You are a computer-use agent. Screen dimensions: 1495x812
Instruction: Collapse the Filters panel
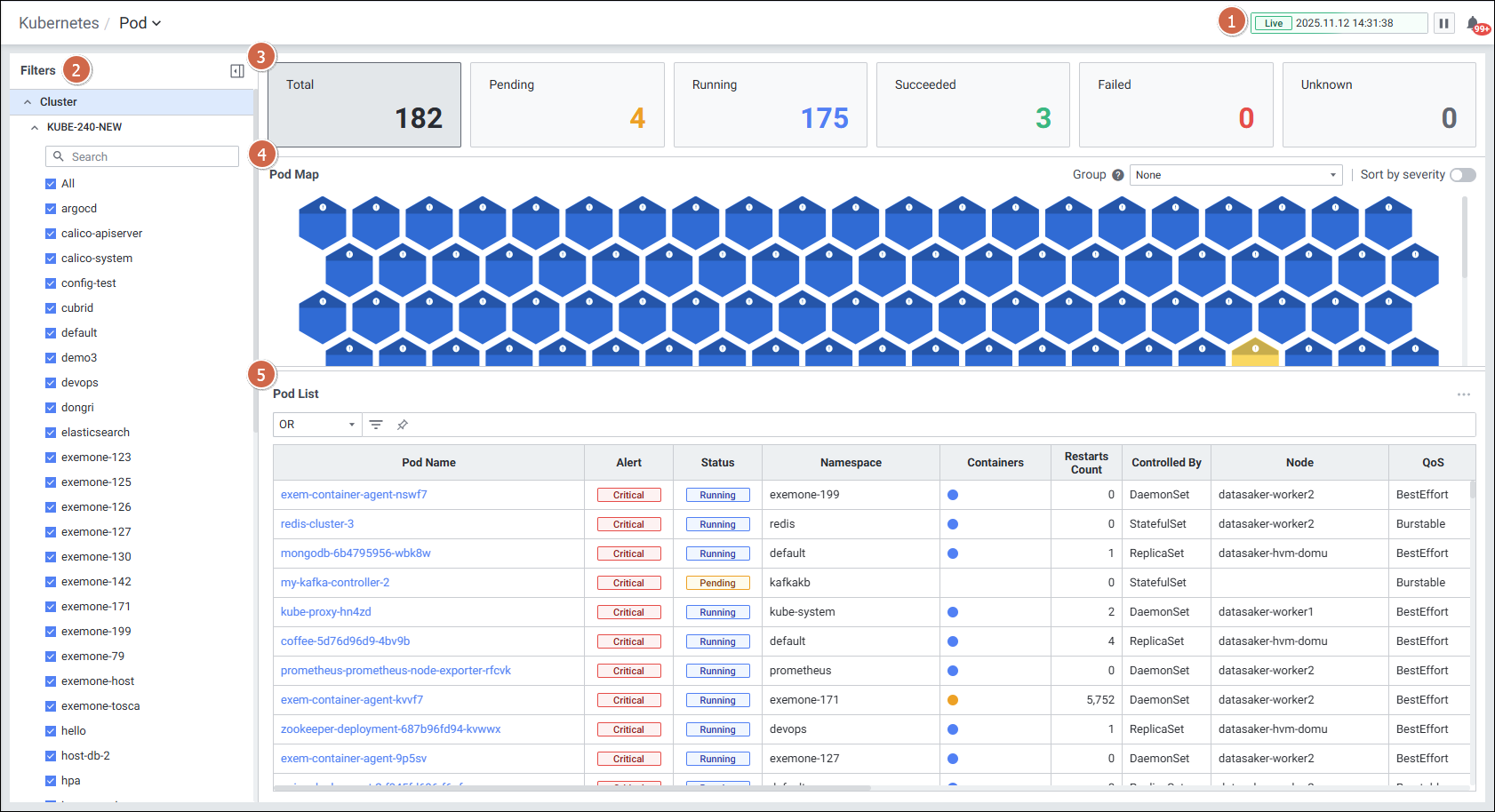237,71
